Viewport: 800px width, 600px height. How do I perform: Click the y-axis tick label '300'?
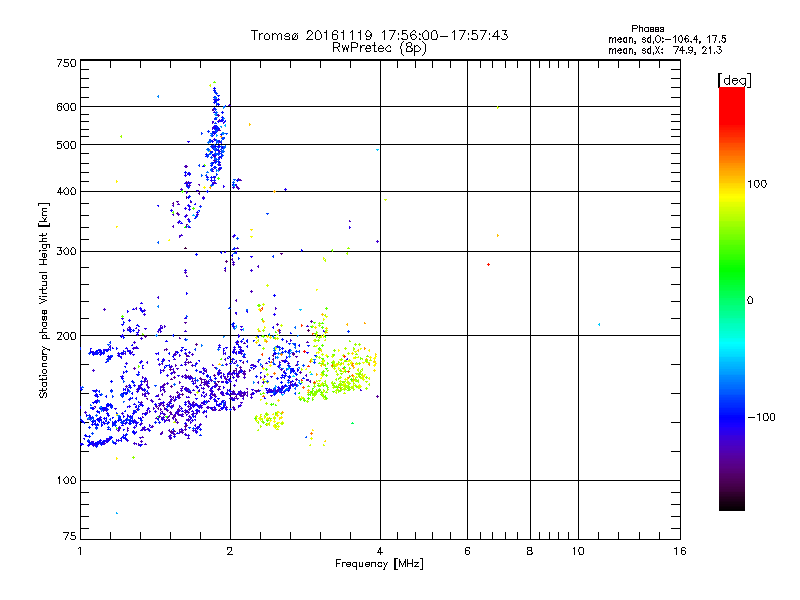point(66,251)
